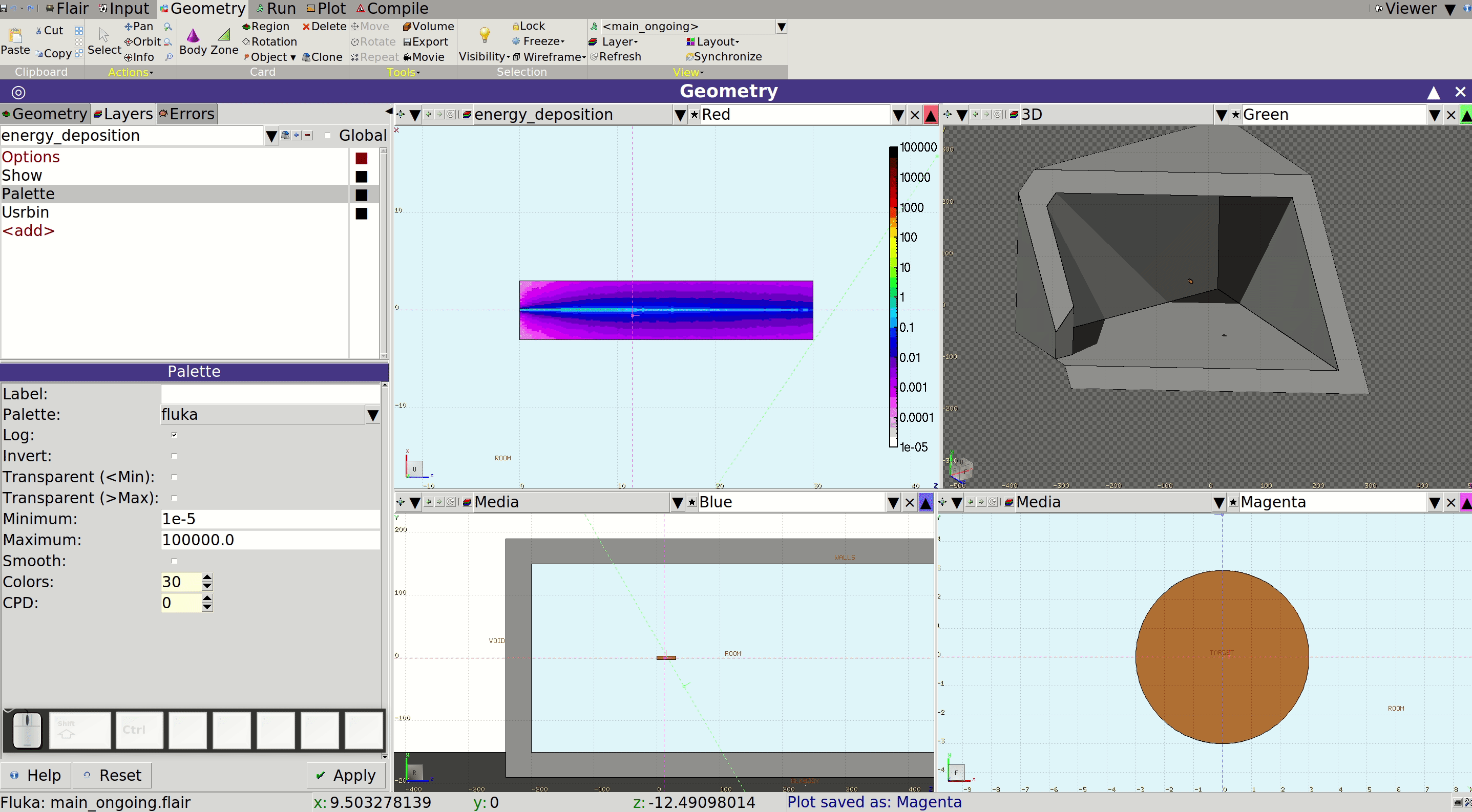The width and height of the screenshot is (1472, 812).
Task: Click the pin icon in Geometry title bar
Action: (18, 92)
